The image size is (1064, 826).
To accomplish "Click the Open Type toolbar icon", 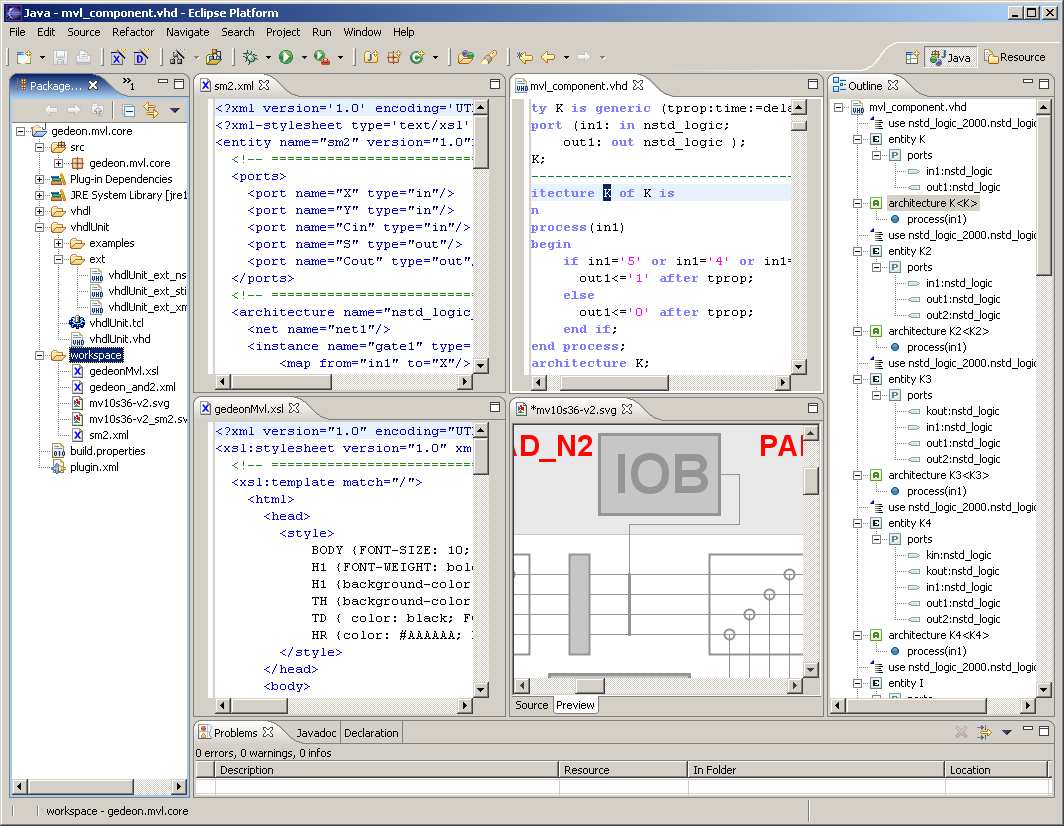I will point(466,58).
